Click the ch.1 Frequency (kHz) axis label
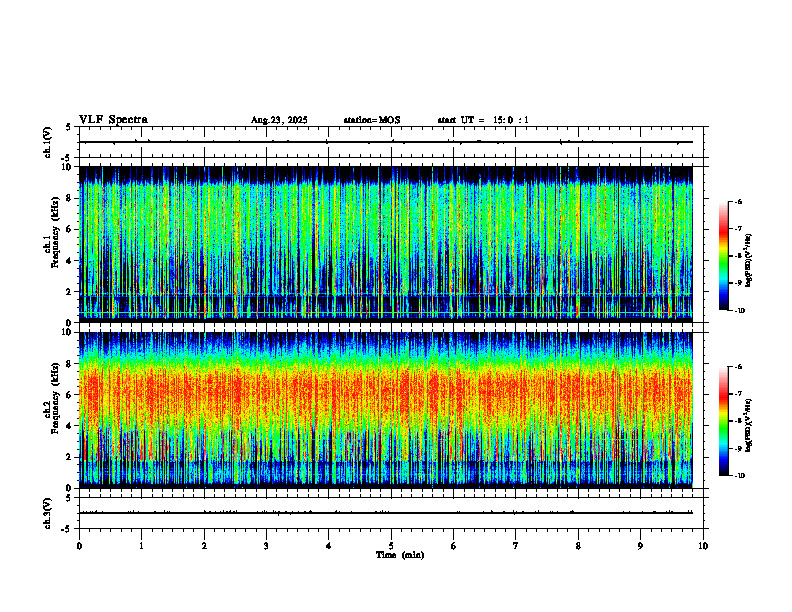792x612 pixels. 52,231
